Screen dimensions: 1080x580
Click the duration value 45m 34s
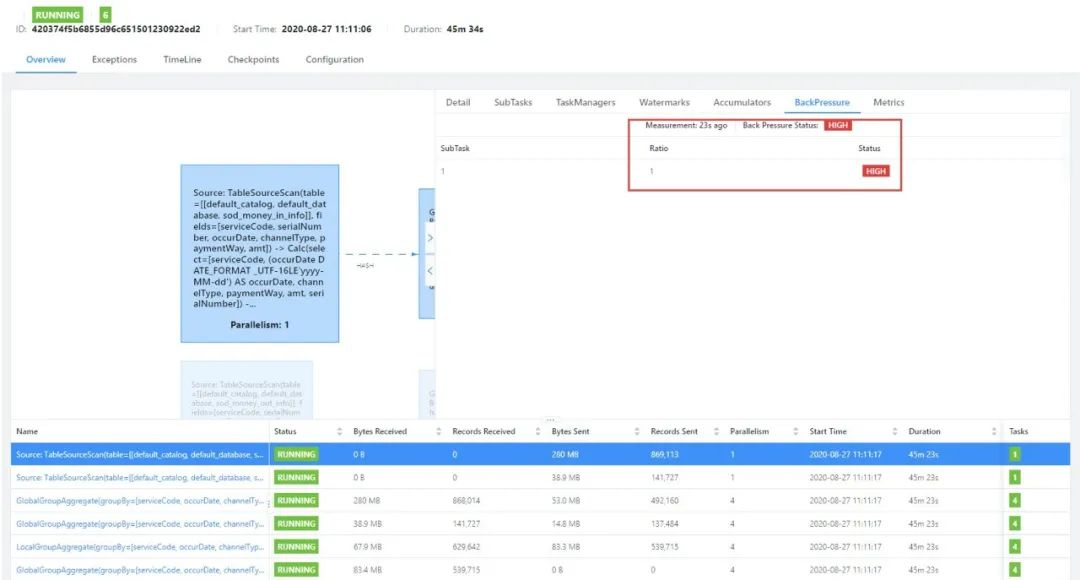[x=465, y=29]
